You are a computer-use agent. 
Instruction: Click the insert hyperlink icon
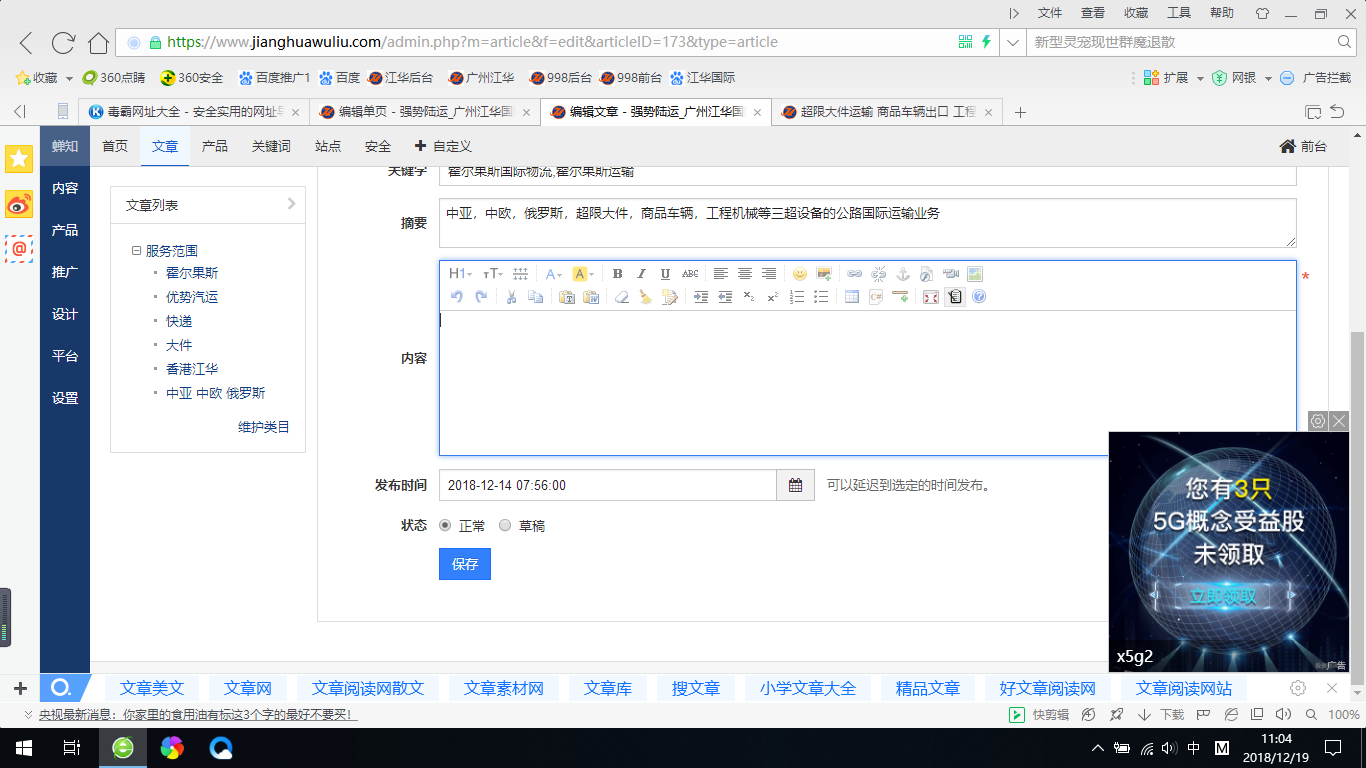(854, 274)
